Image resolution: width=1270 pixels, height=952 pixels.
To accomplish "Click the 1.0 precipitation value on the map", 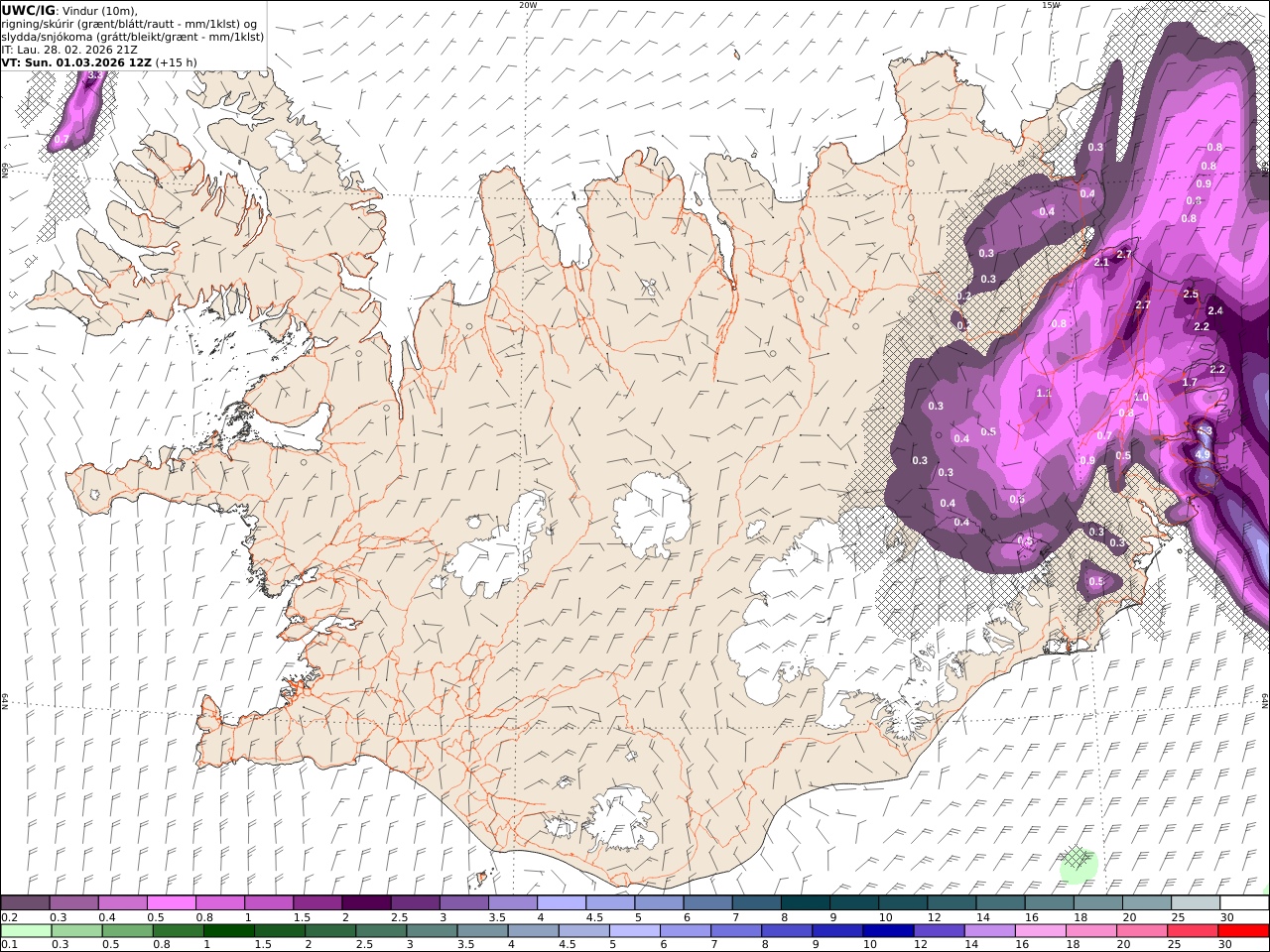I will pos(1141,397).
